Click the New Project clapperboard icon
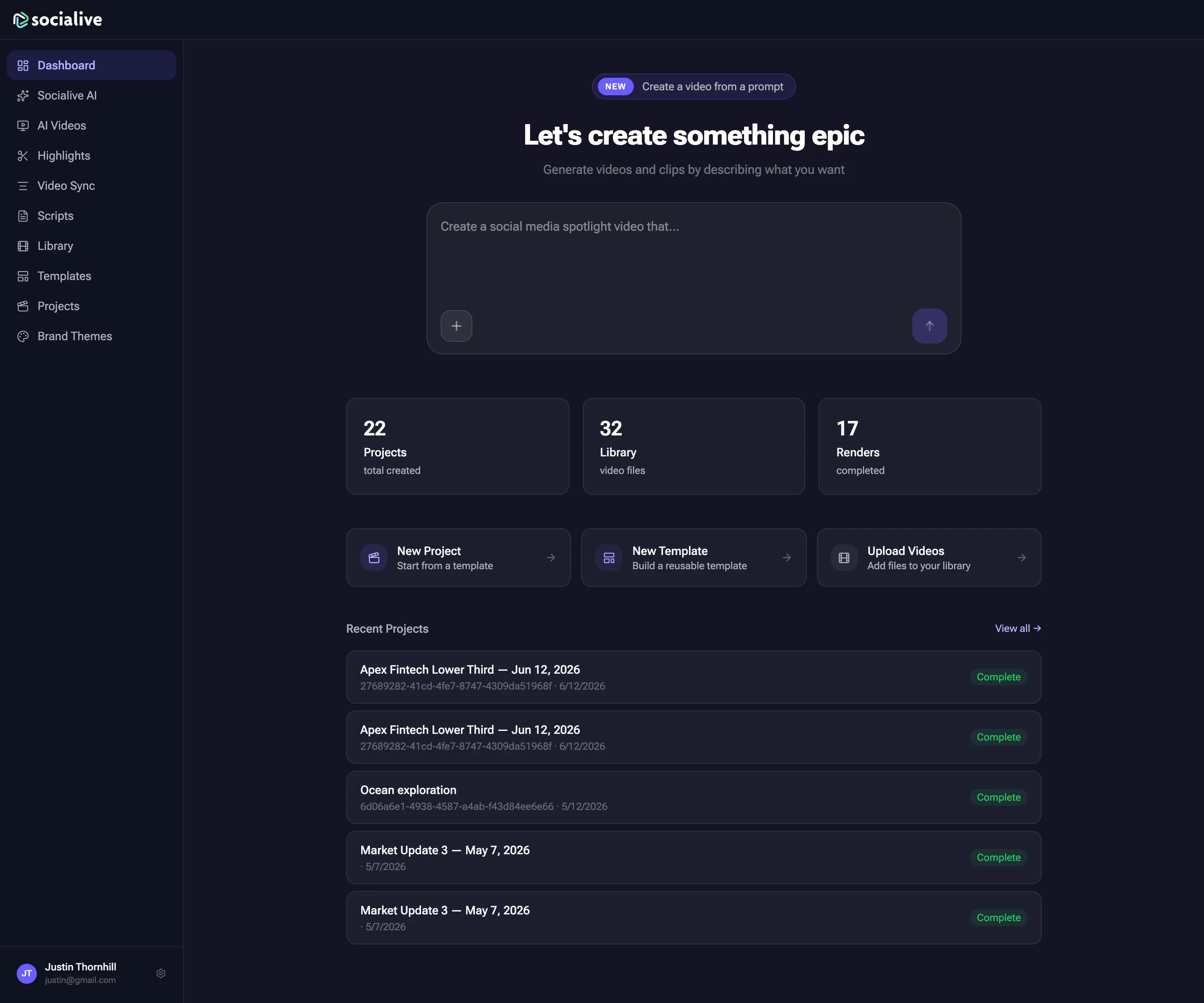 click(x=374, y=558)
